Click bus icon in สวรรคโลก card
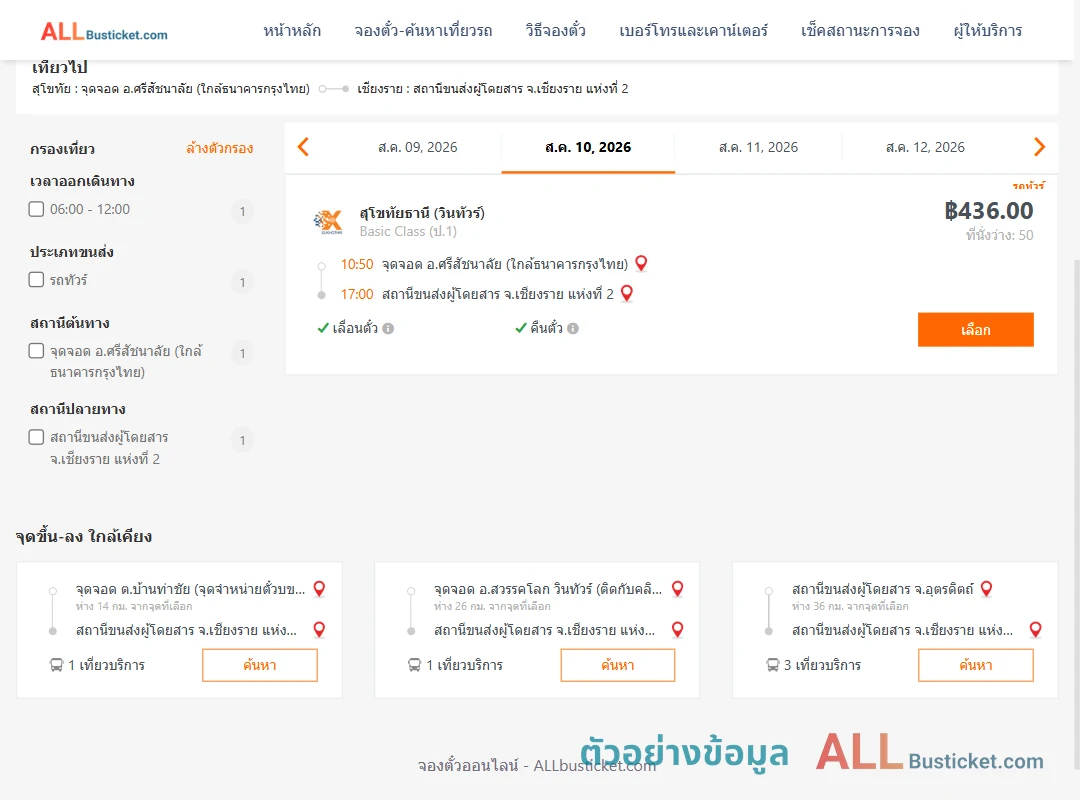Screen dimensions: 1080x800 (x=414, y=665)
